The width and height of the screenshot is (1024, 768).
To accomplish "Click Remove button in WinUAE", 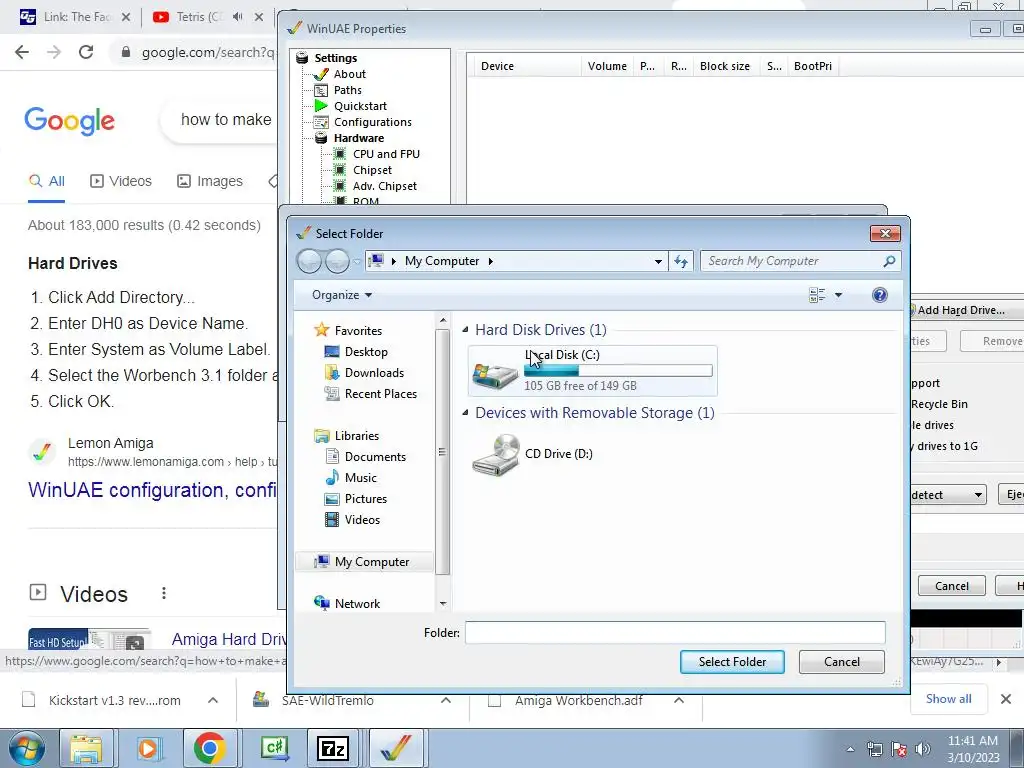I will [x=995, y=341].
